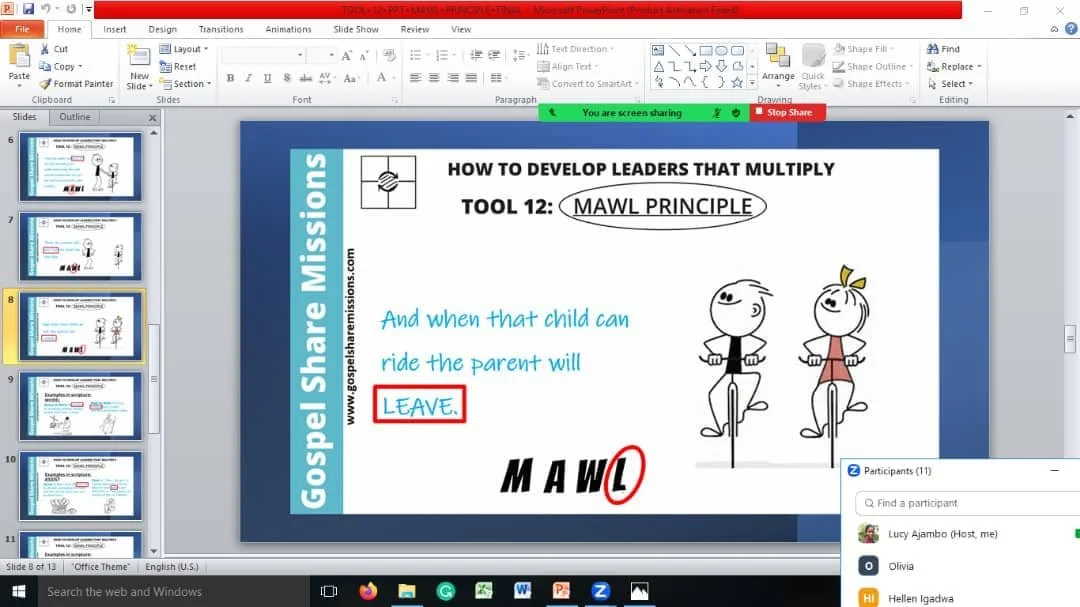This screenshot has height=607, width=1080.
Task: Open the font color picker
Action: click(x=386, y=78)
